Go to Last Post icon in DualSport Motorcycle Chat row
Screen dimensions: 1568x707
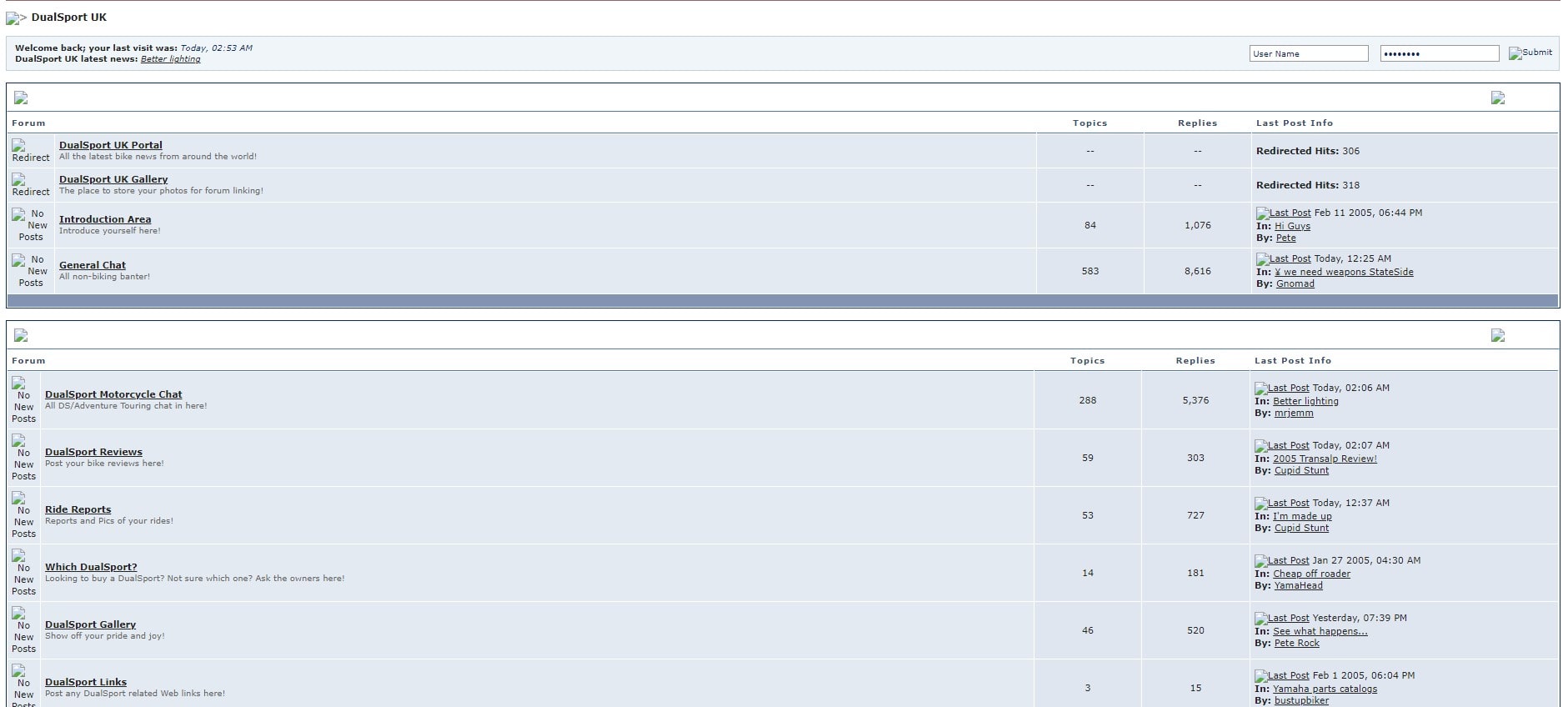[1281, 389]
